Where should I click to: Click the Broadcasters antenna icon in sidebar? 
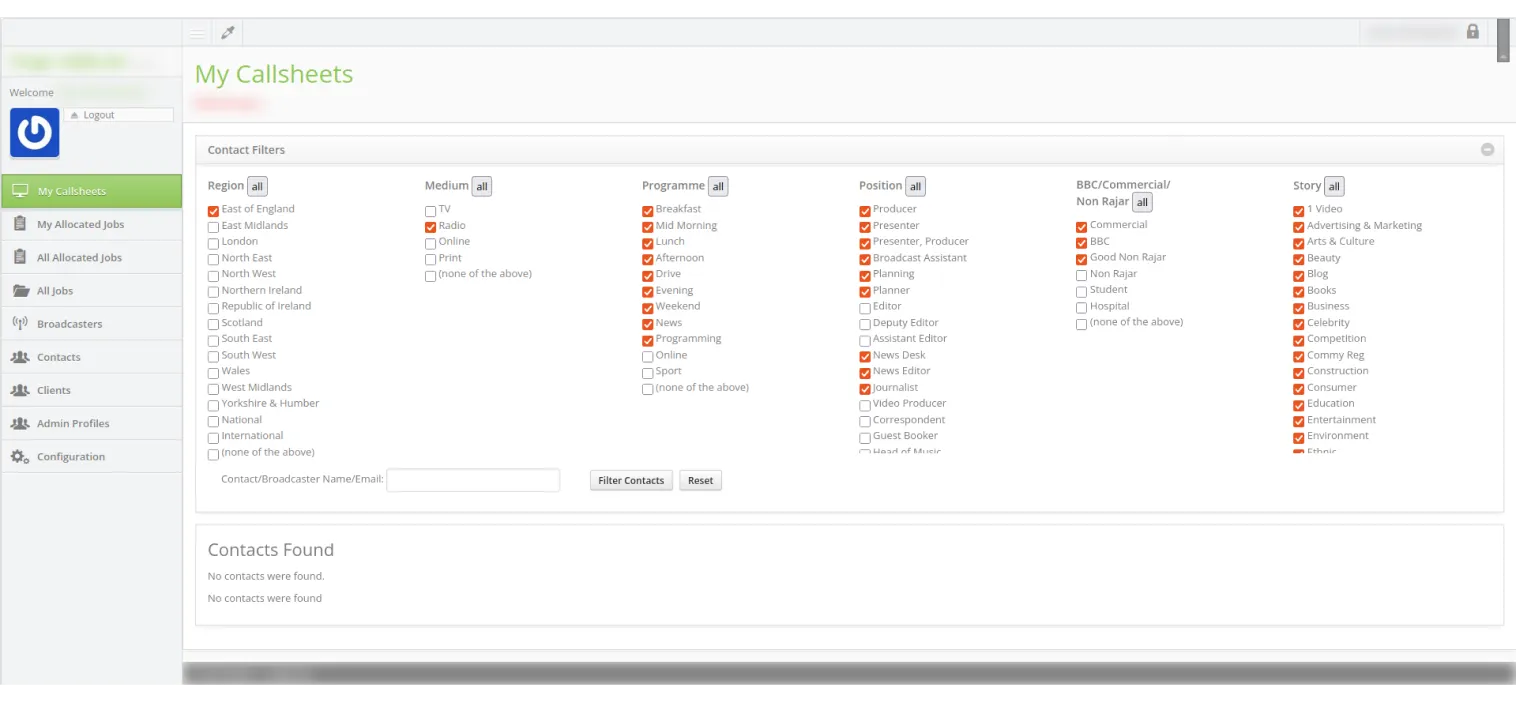19,323
